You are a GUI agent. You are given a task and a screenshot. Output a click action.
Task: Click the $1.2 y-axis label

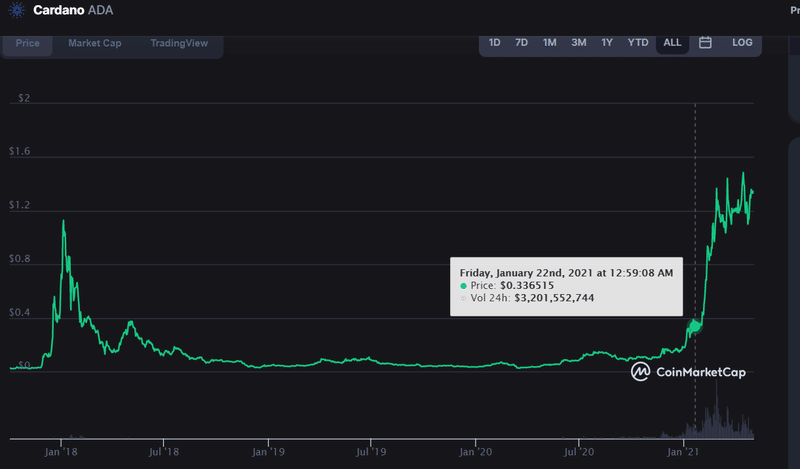(19, 205)
